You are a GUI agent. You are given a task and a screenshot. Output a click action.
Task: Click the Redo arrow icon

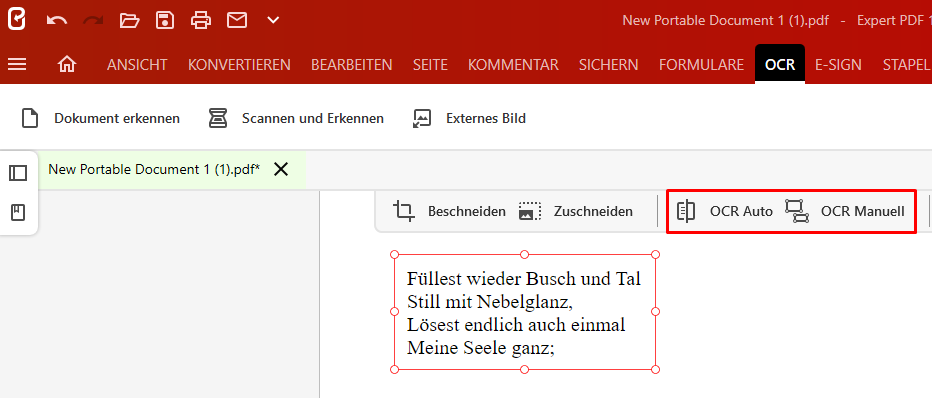point(93,21)
